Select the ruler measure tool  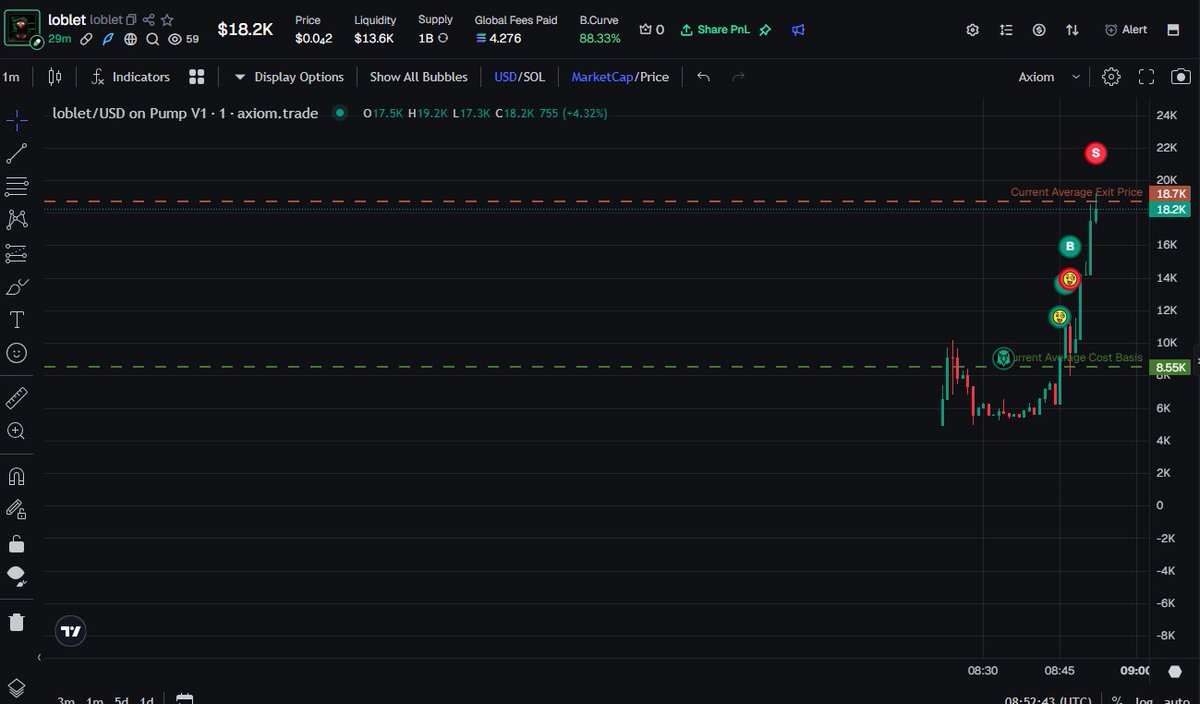click(x=16, y=398)
